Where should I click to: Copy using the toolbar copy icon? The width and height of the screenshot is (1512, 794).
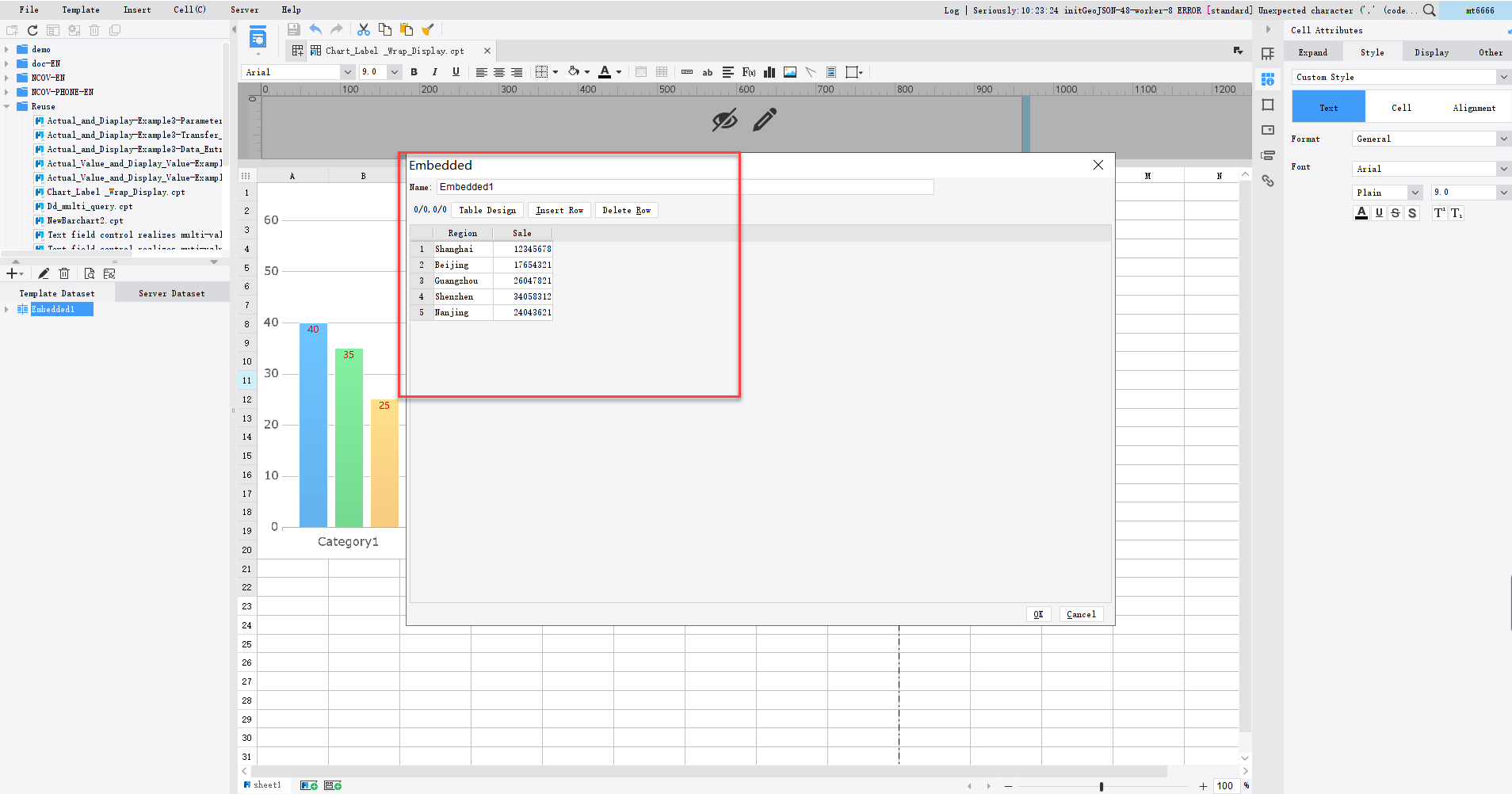(x=385, y=29)
